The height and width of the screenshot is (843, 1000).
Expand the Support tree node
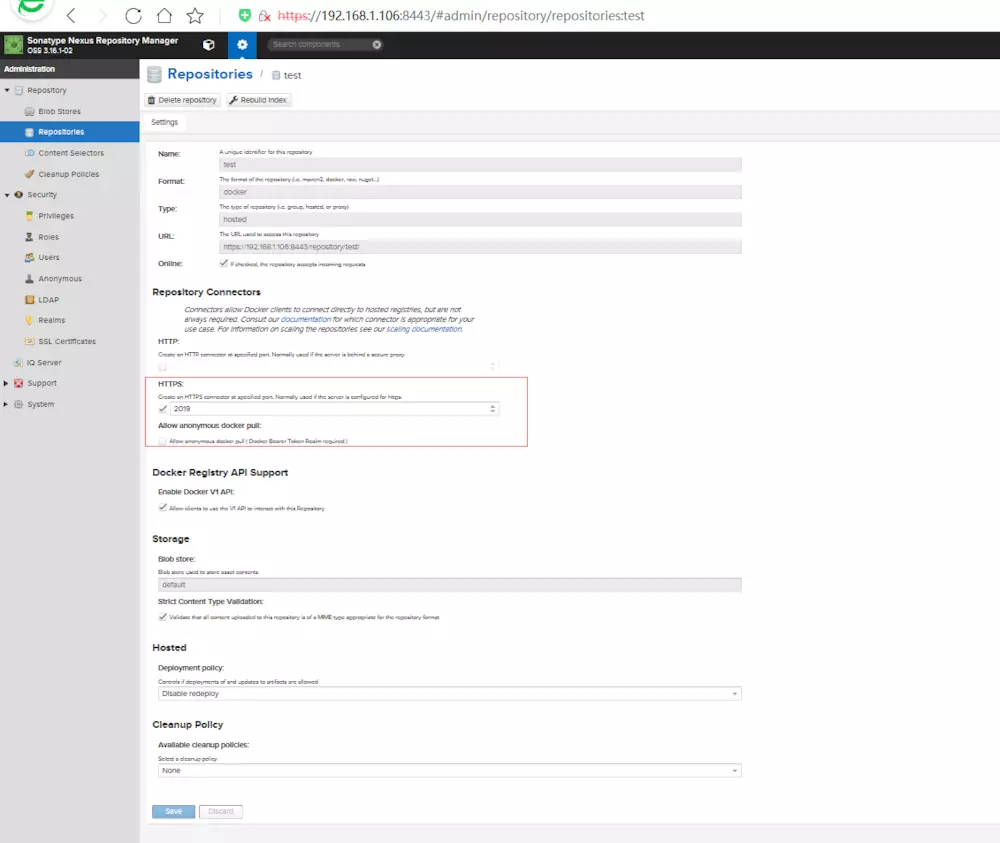click(x=6, y=383)
